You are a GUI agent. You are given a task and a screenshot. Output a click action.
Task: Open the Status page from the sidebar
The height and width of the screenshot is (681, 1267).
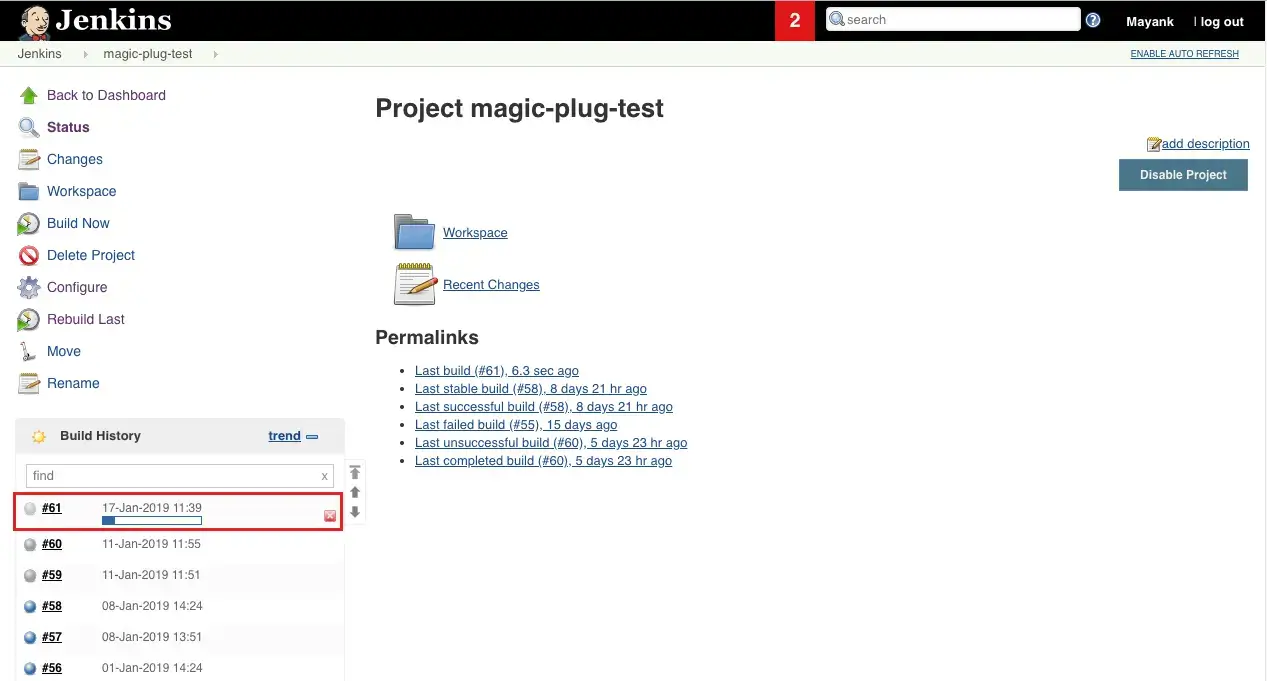click(68, 127)
